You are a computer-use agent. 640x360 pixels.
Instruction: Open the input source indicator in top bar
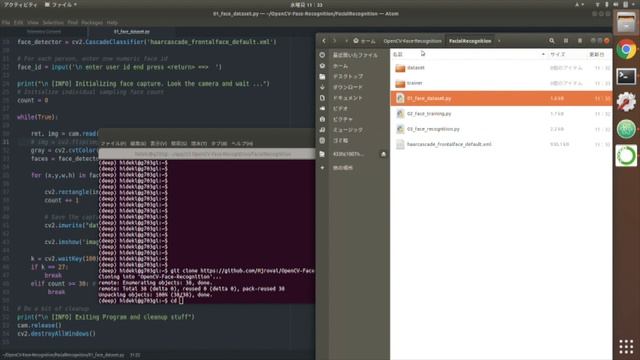[x=579, y=5]
